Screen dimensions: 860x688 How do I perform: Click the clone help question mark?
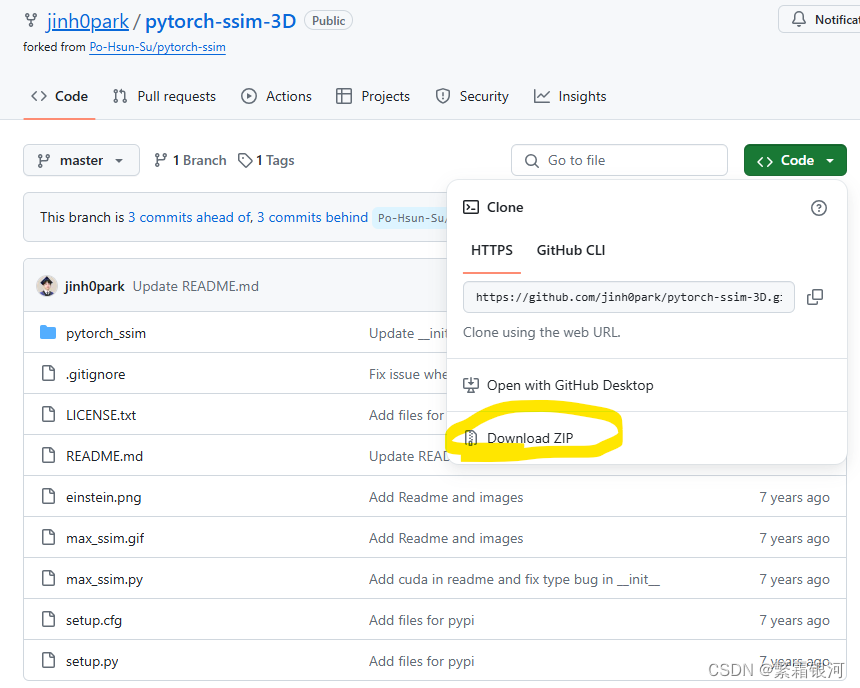(819, 207)
